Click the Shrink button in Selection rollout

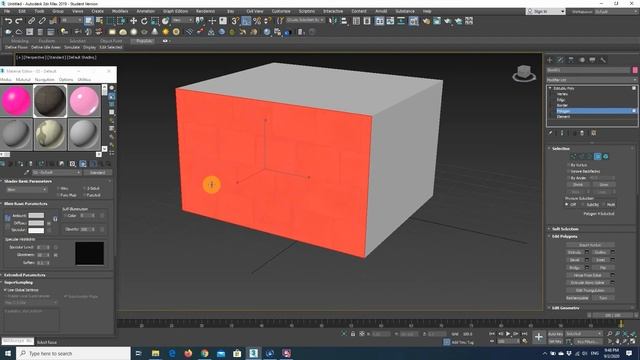(x=578, y=185)
